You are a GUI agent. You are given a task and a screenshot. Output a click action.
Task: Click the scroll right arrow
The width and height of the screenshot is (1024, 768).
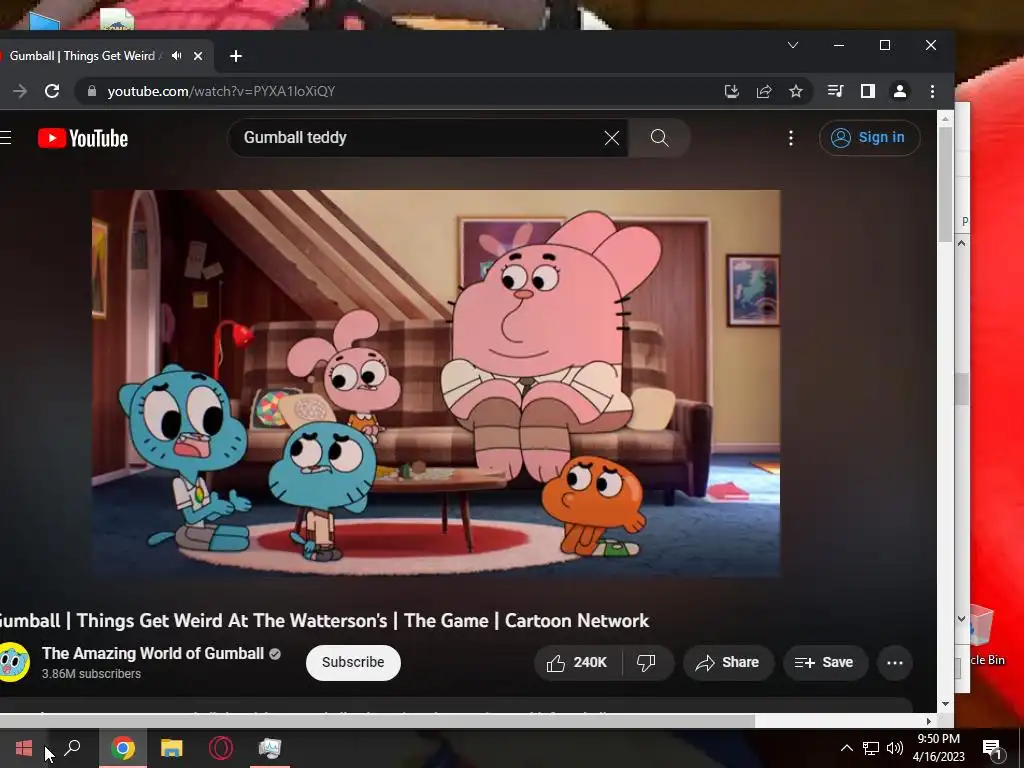tap(929, 721)
